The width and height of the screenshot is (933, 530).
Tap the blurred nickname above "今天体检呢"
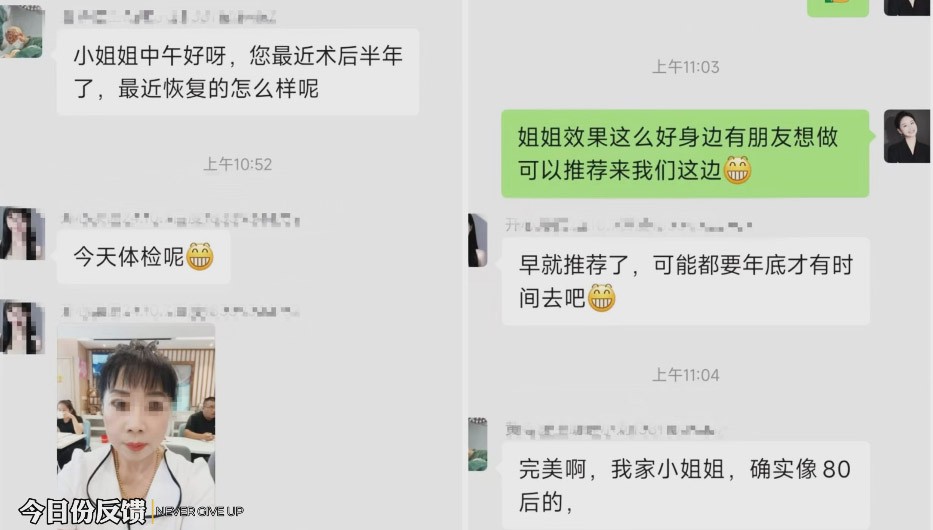(x=181, y=220)
